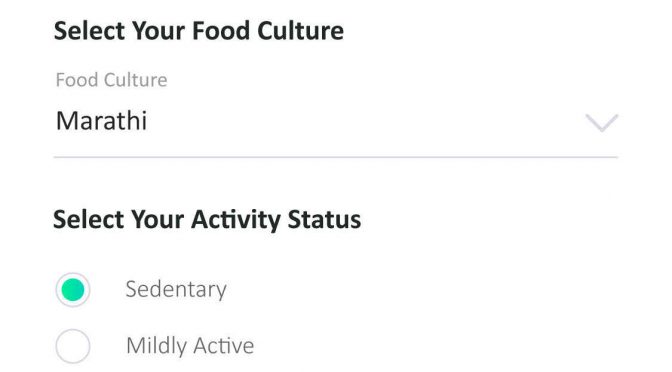Keep activity status as Sedentary
The image size is (672, 372).
(x=73, y=290)
